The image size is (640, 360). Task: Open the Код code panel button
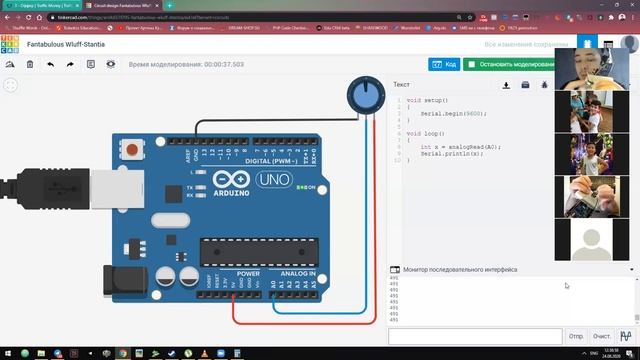444,64
